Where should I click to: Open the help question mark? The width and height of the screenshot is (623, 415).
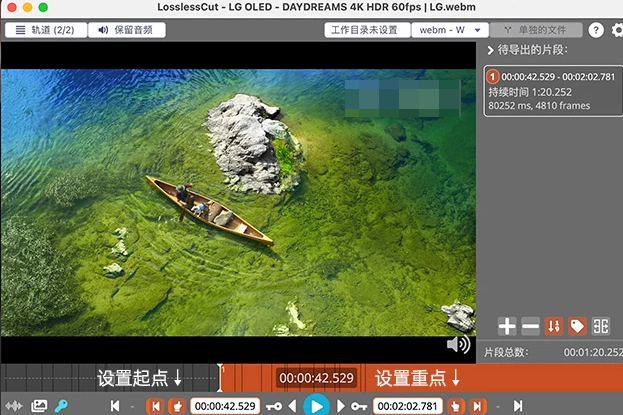(x=596, y=30)
